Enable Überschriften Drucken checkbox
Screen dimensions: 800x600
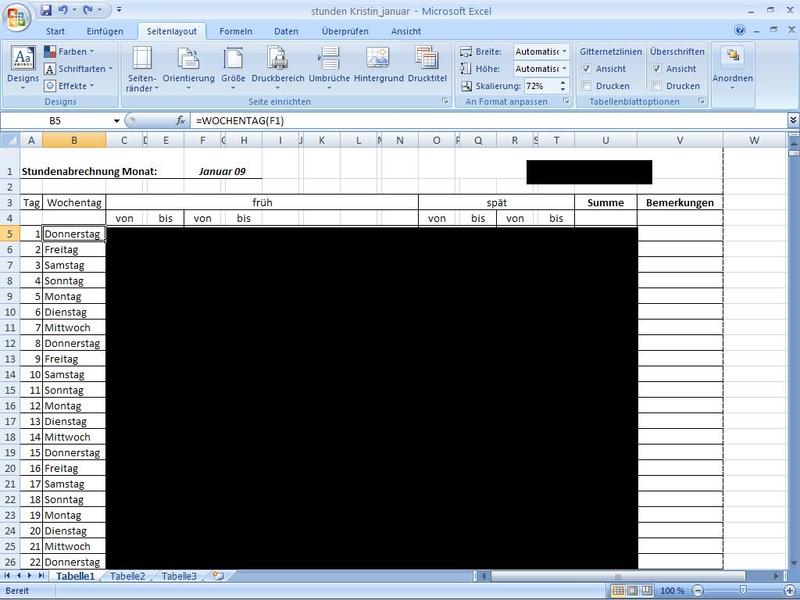(x=657, y=86)
